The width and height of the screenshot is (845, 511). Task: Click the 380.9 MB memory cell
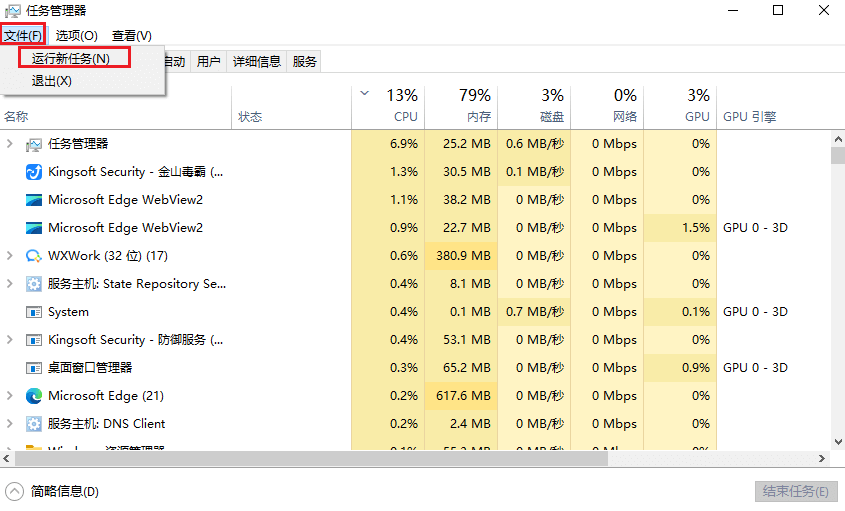click(x=461, y=256)
